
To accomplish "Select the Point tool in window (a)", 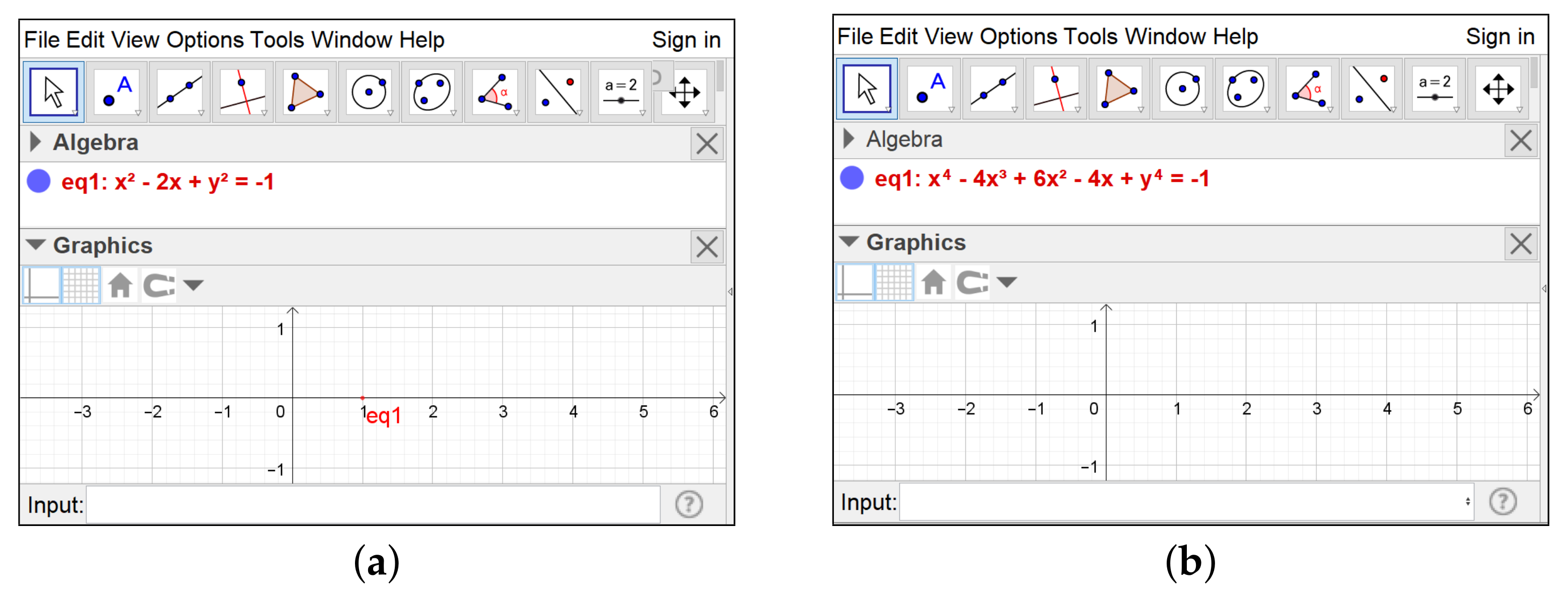I will (x=117, y=93).
